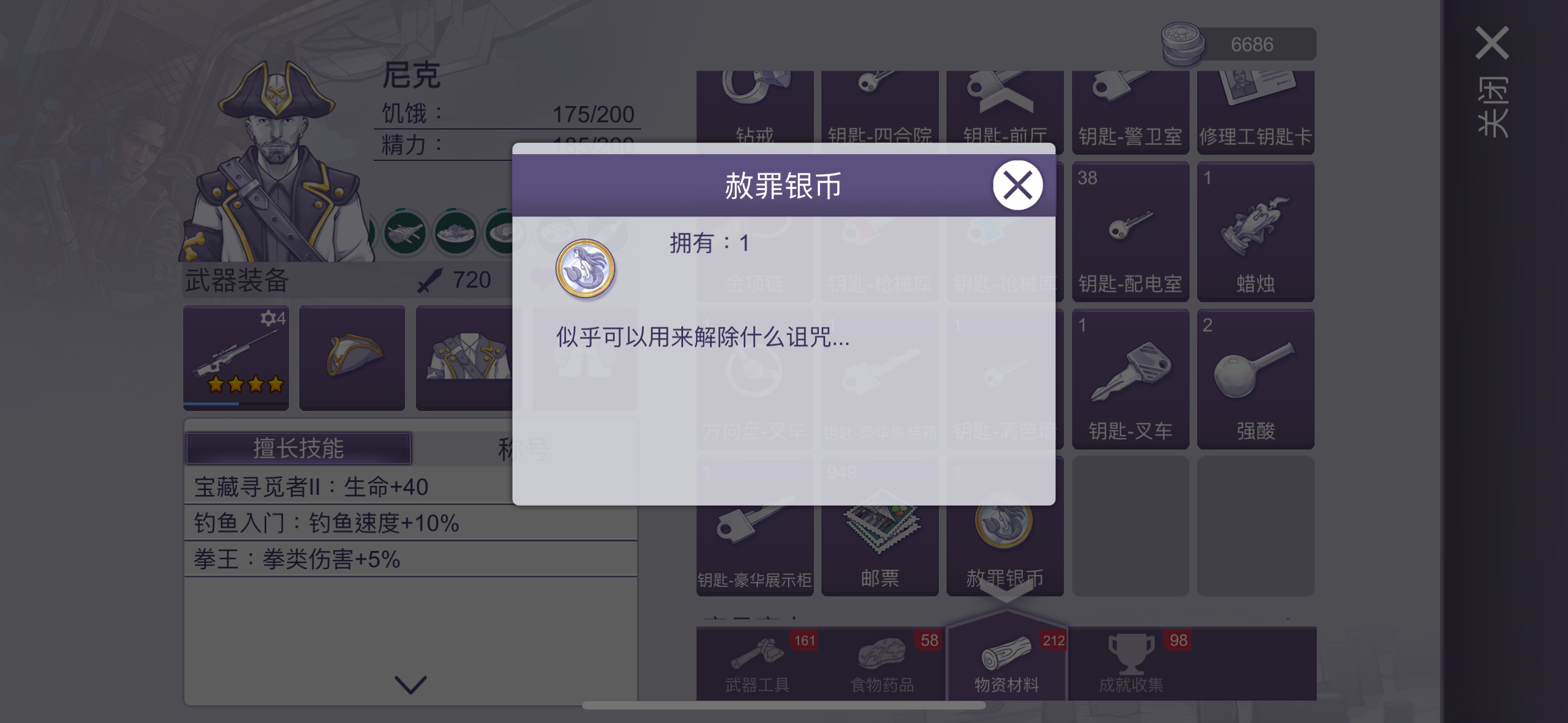This screenshot has height=723, width=1568.
Task: Select the 钥匙-配电室 key item
Action: point(1131,232)
